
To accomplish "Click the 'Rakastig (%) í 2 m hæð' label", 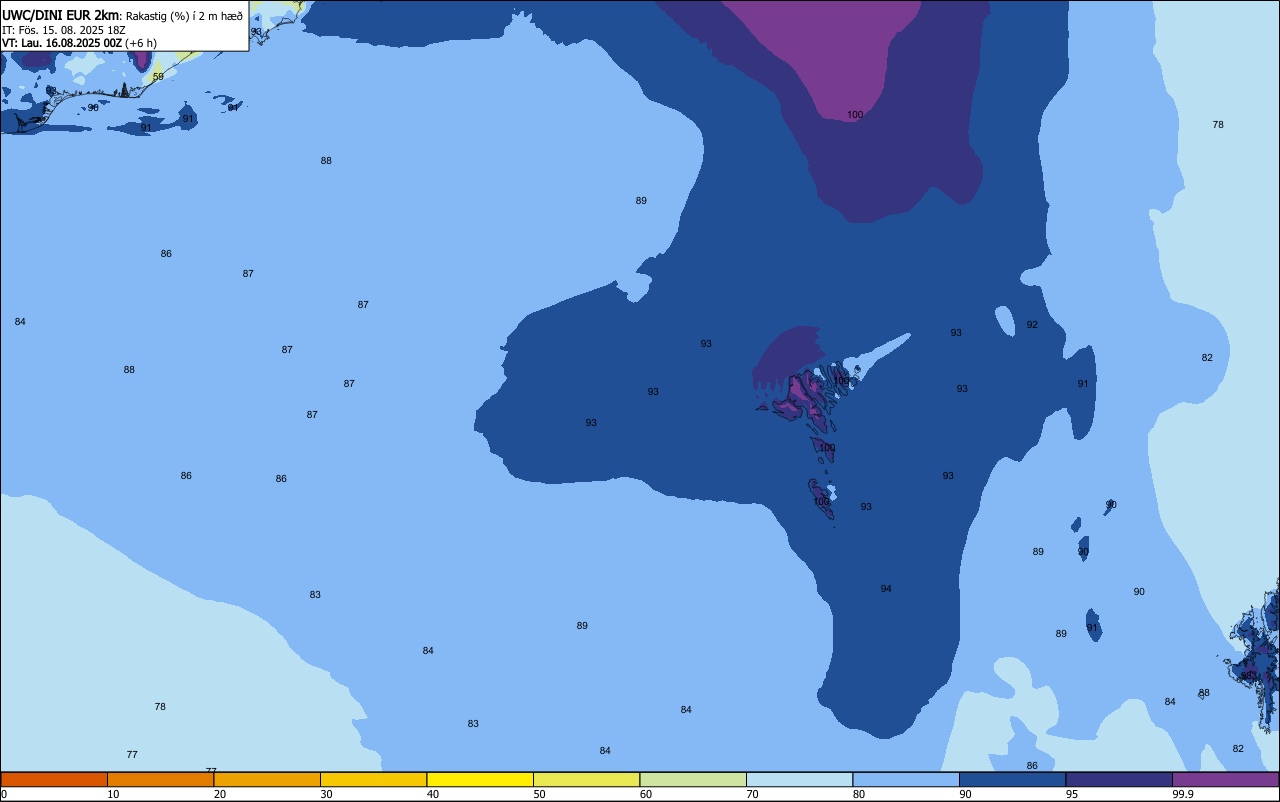I will [184, 16].
